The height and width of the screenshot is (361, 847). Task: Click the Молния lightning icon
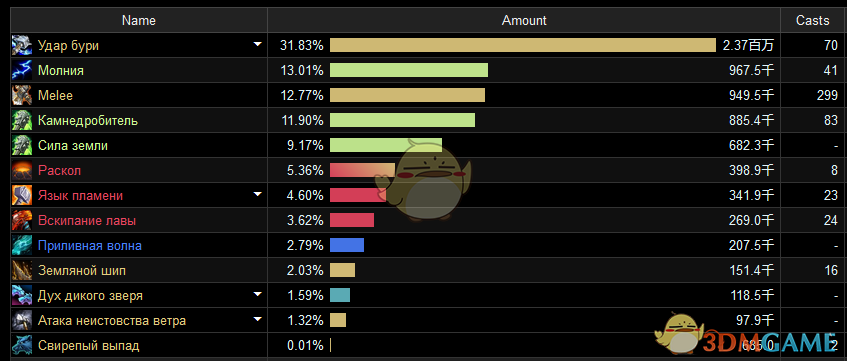[23, 70]
